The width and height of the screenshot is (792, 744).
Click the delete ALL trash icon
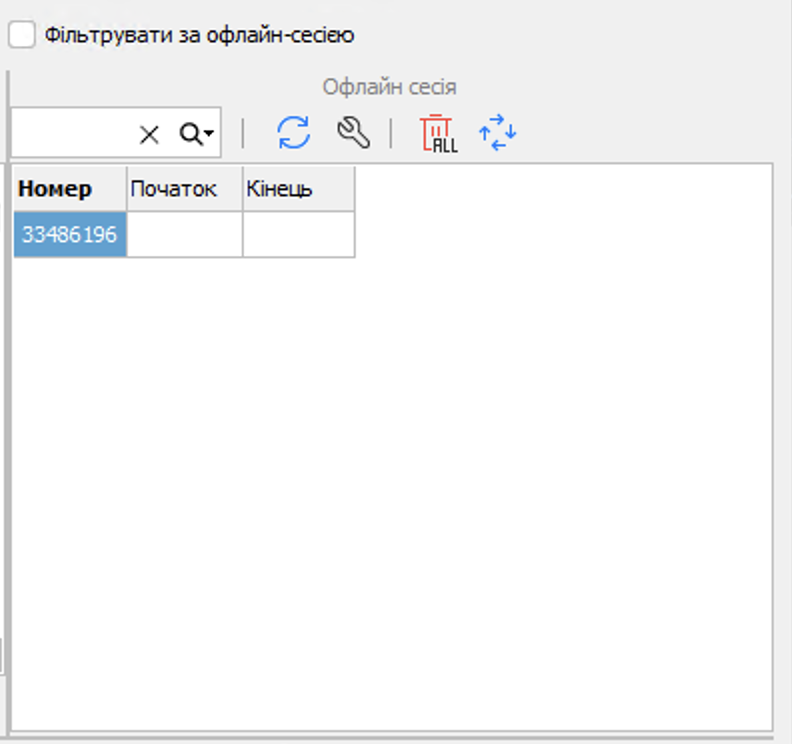[437, 133]
